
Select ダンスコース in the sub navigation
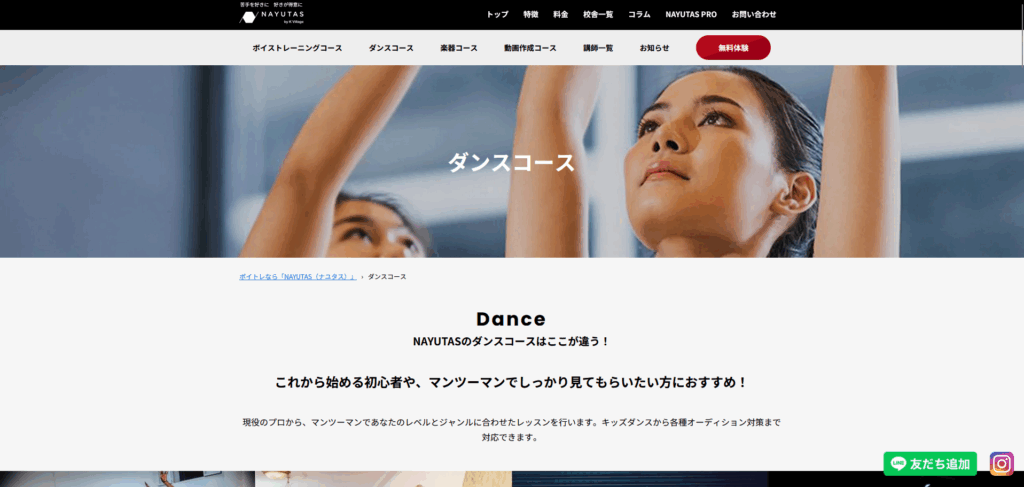tap(391, 48)
